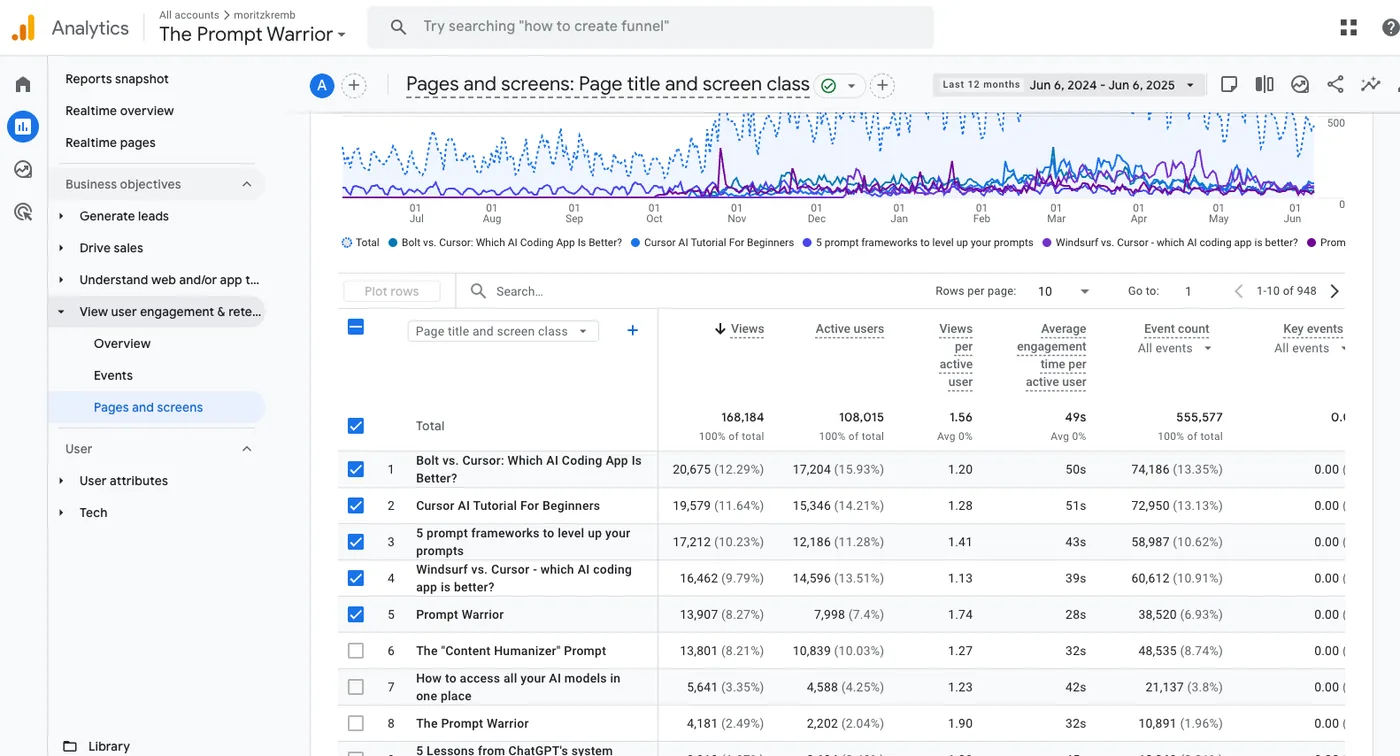Uncheck the Total row checkbox
The width and height of the screenshot is (1400, 756).
(x=355, y=426)
